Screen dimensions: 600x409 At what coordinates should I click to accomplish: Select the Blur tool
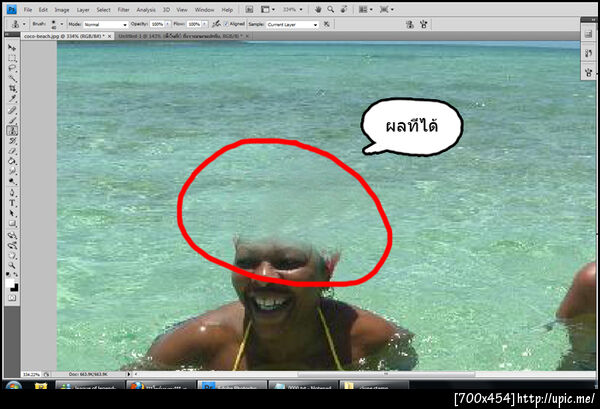[12, 171]
